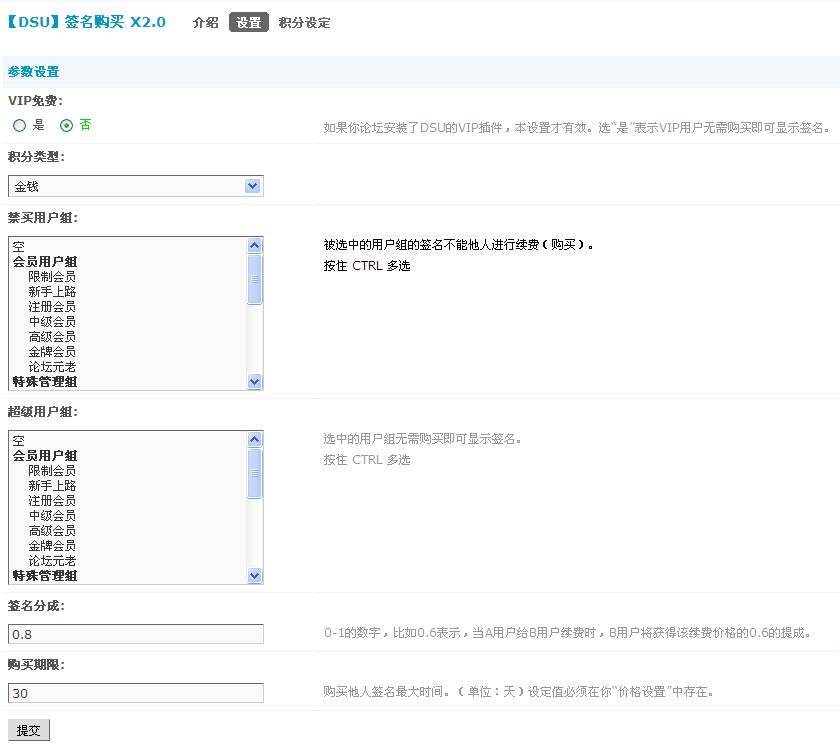Switch to the 设置 tab

click(248, 22)
